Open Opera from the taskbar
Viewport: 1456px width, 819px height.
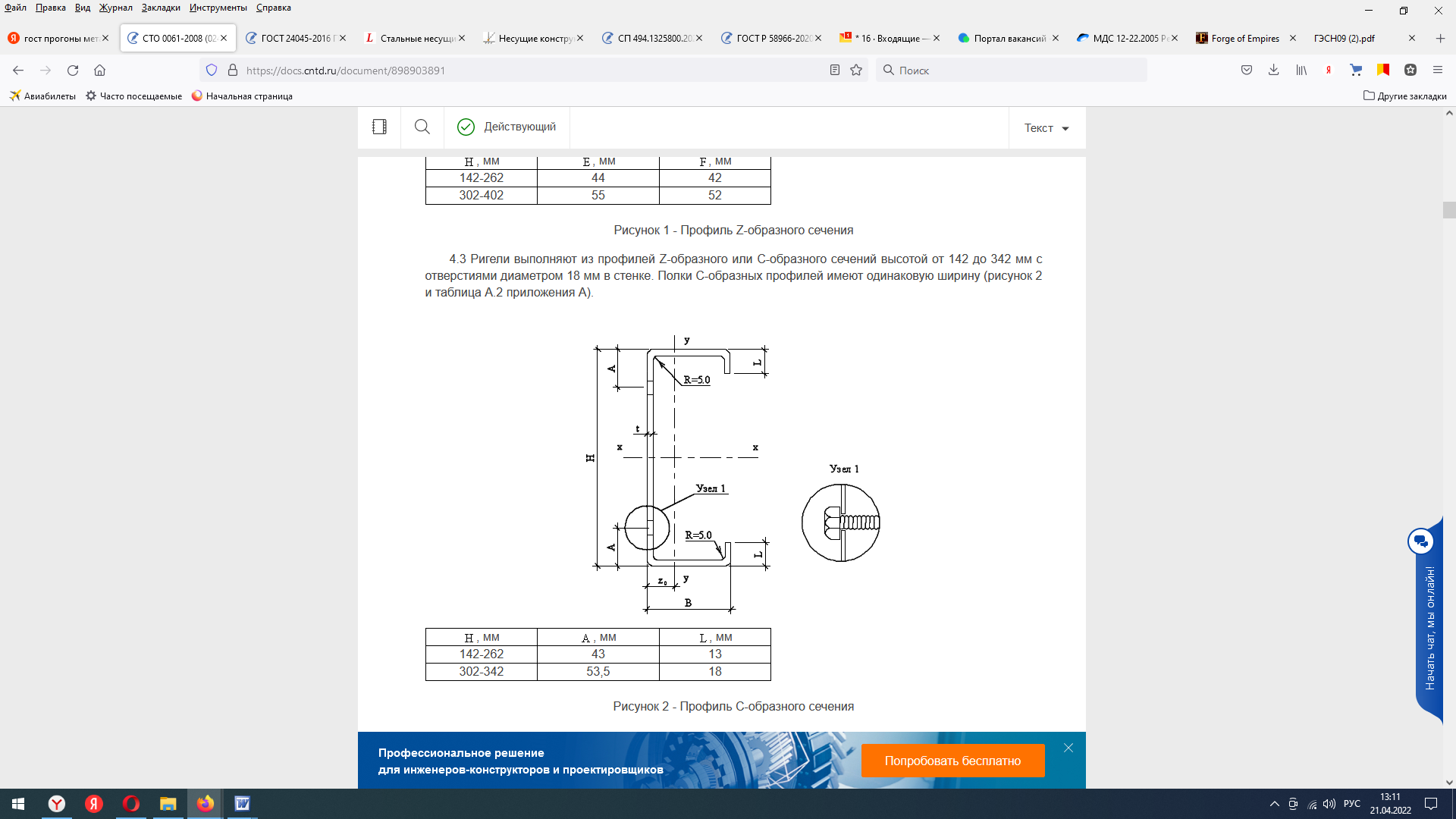click(131, 804)
